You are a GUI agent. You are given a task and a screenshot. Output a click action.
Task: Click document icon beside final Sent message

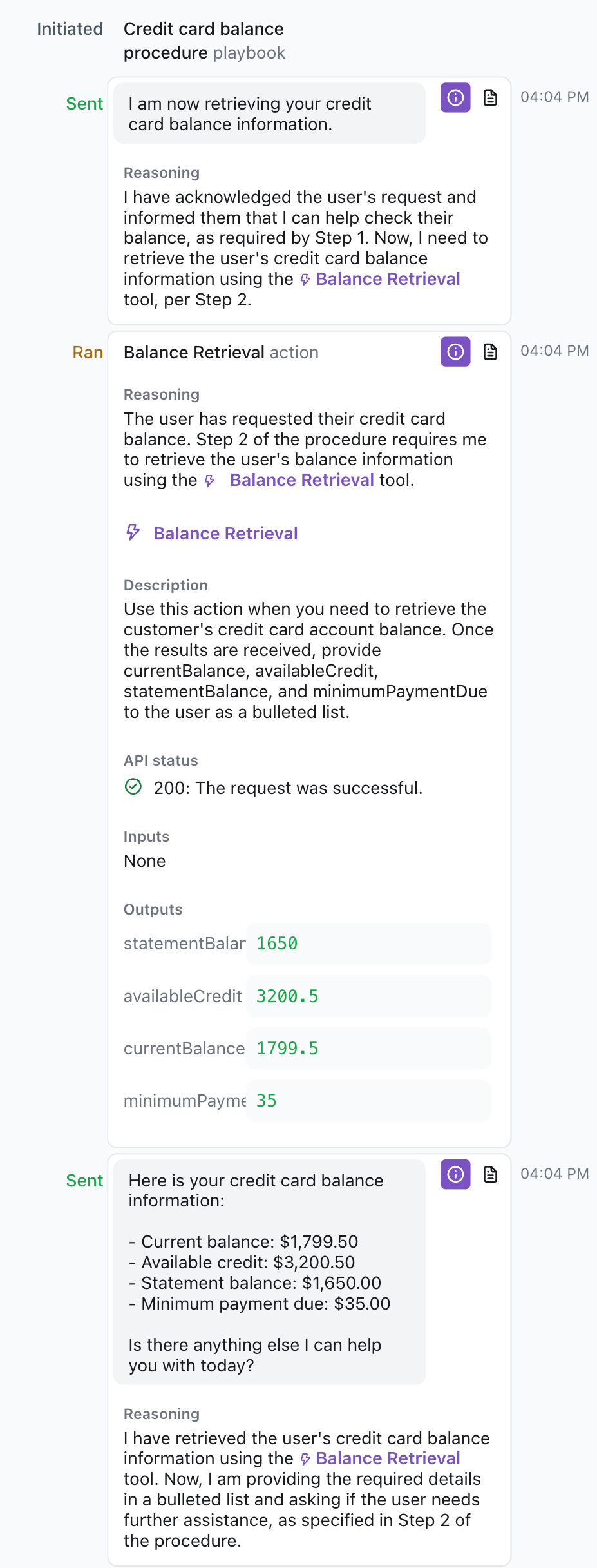pyautogui.click(x=490, y=1174)
